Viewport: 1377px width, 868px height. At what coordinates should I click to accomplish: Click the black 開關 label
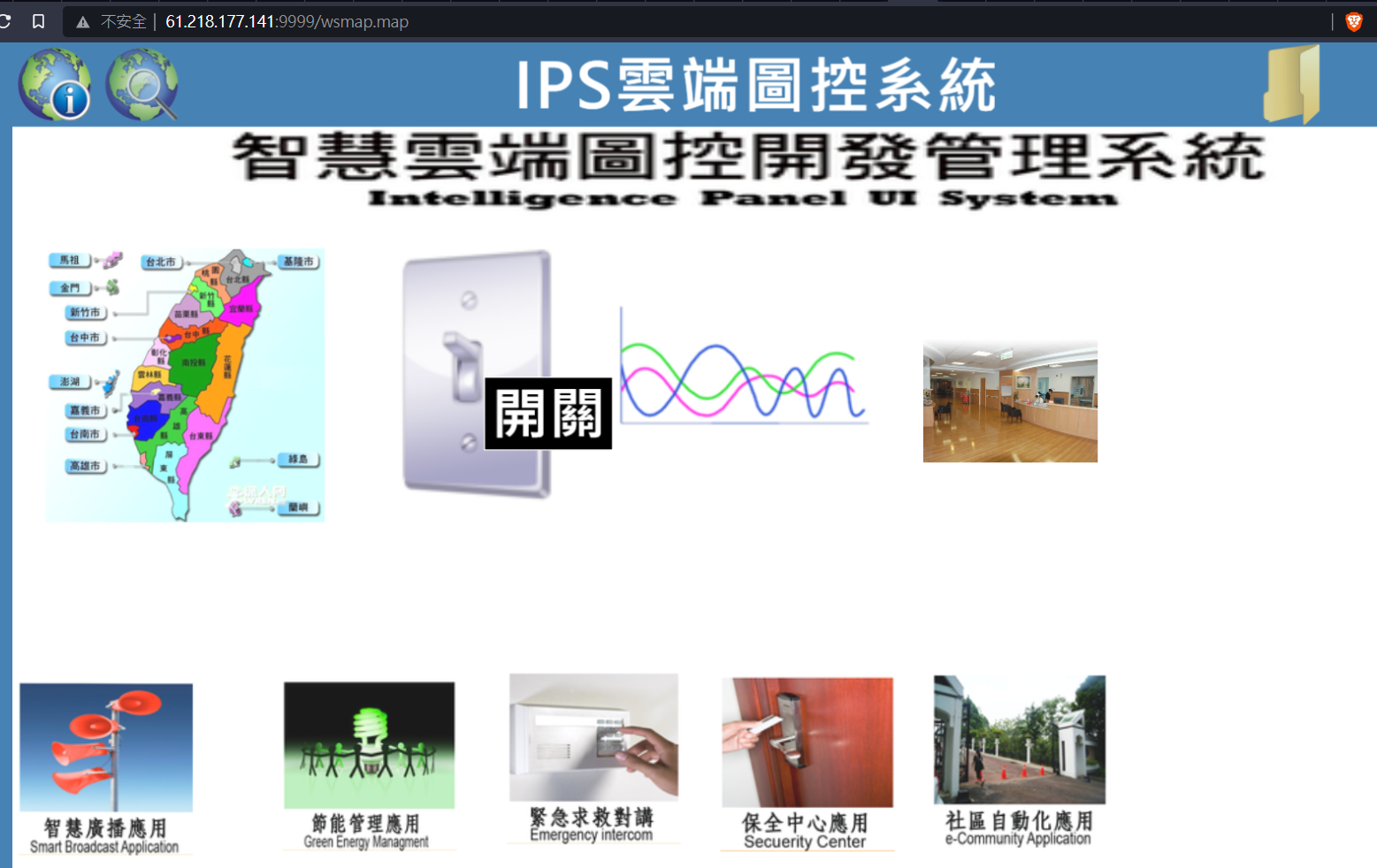coord(548,413)
